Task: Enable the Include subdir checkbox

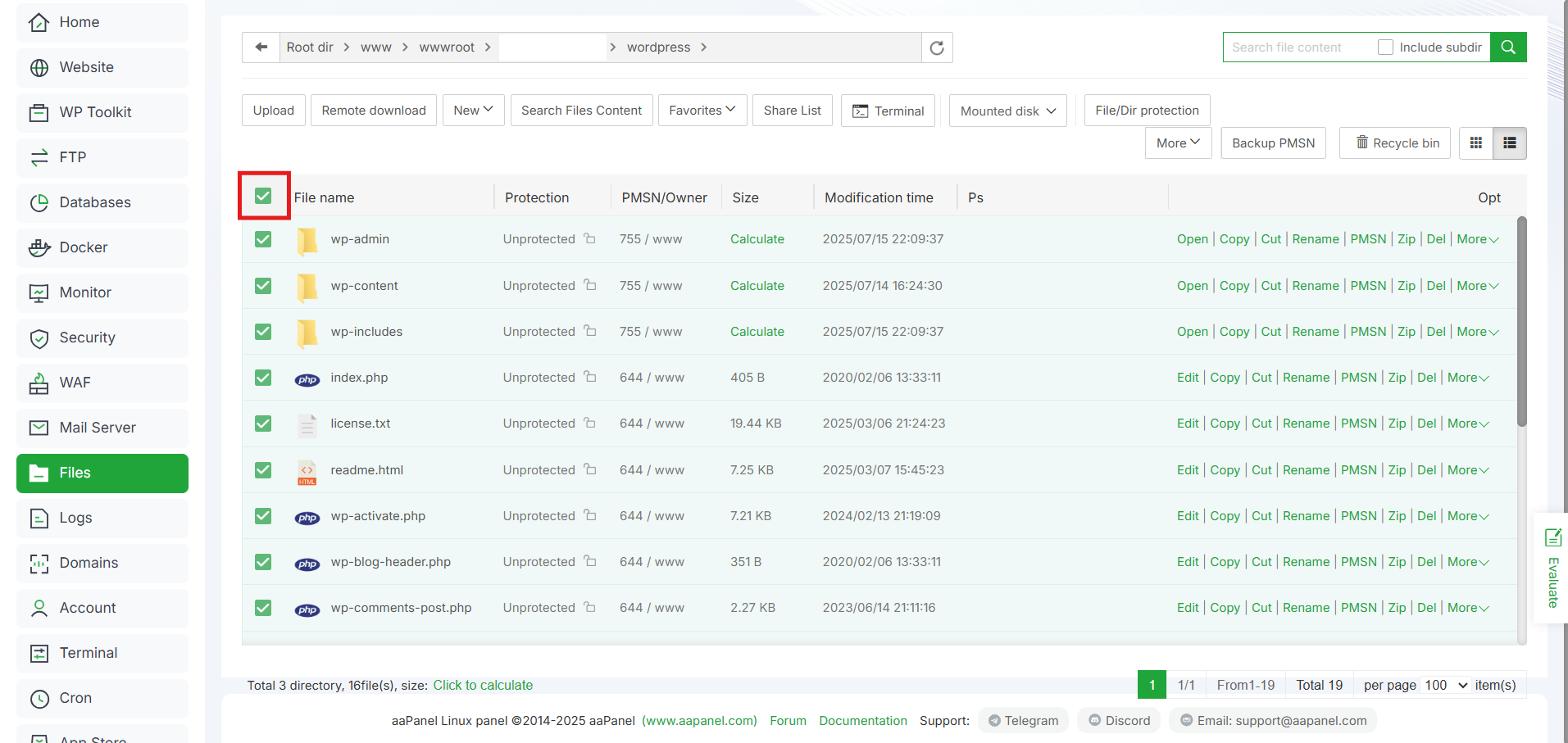Action: (1385, 48)
